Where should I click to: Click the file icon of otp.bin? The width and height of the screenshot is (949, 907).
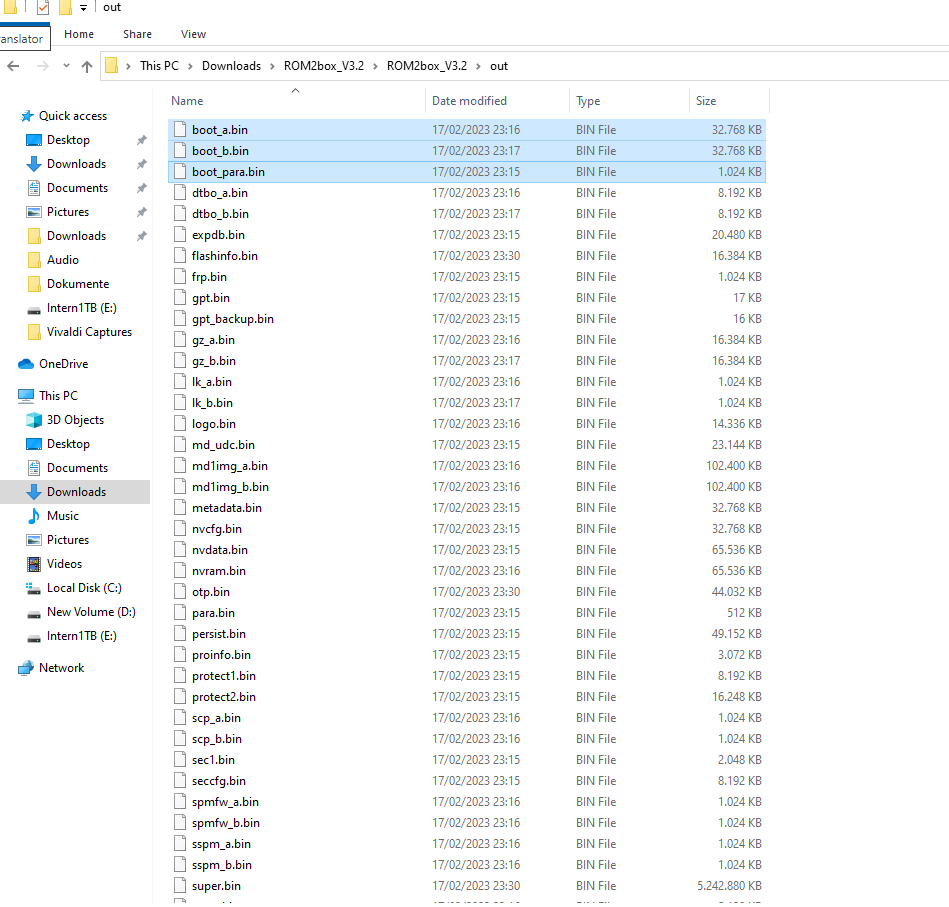[180, 591]
